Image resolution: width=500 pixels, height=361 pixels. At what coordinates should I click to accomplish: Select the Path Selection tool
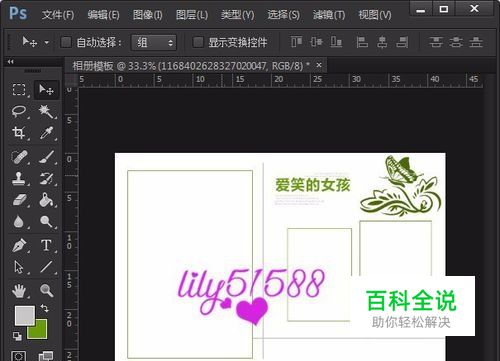[19, 267]
